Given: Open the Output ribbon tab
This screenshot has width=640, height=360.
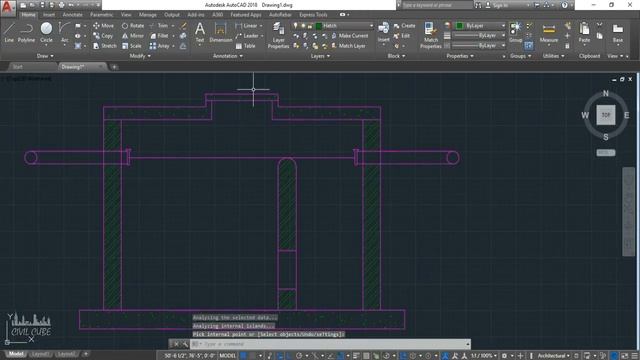Looking at the screenshot, I should (172, 15).
